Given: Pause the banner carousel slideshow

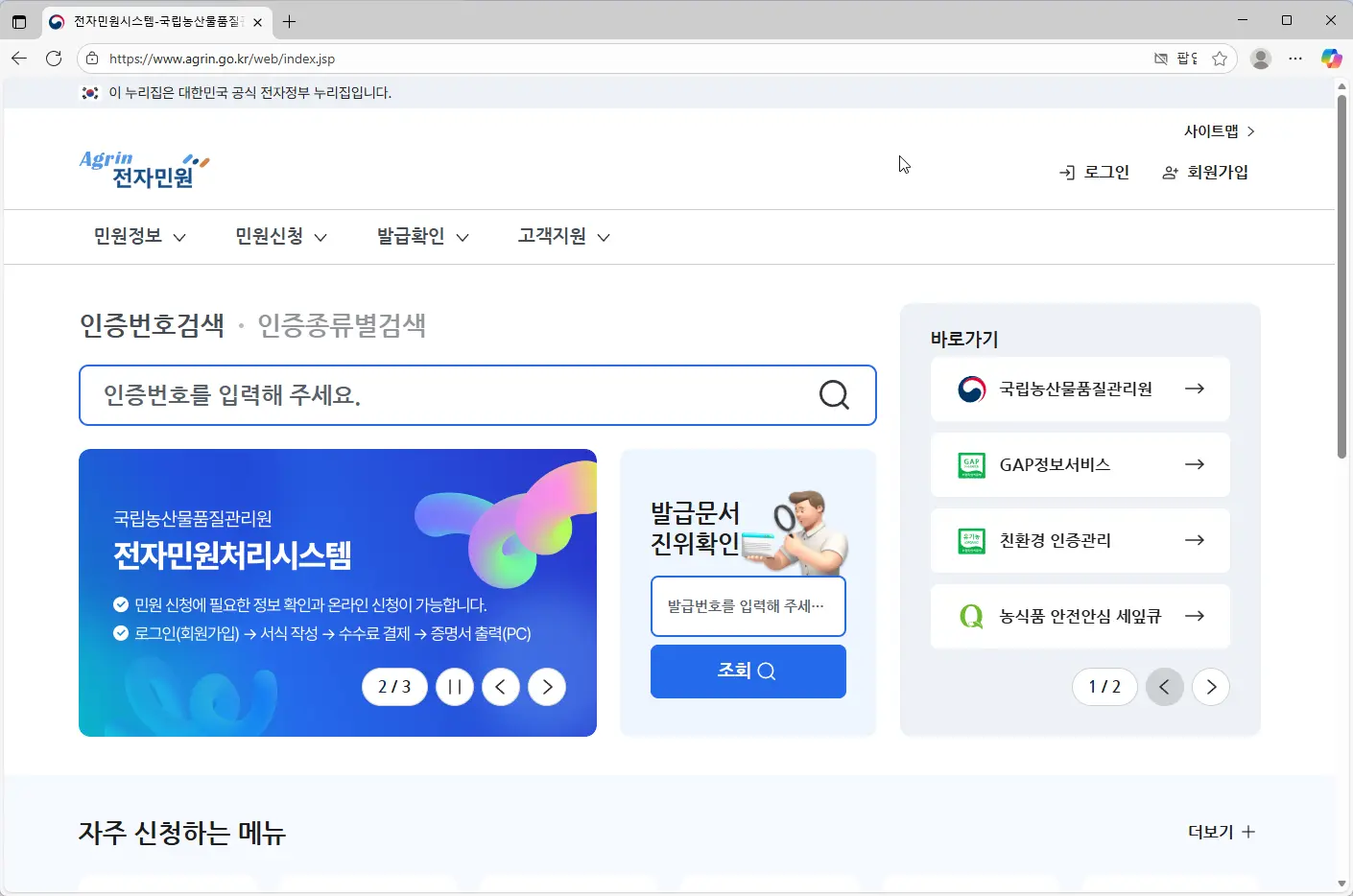Looking at the screenshot, I should [x=454, y=686].
